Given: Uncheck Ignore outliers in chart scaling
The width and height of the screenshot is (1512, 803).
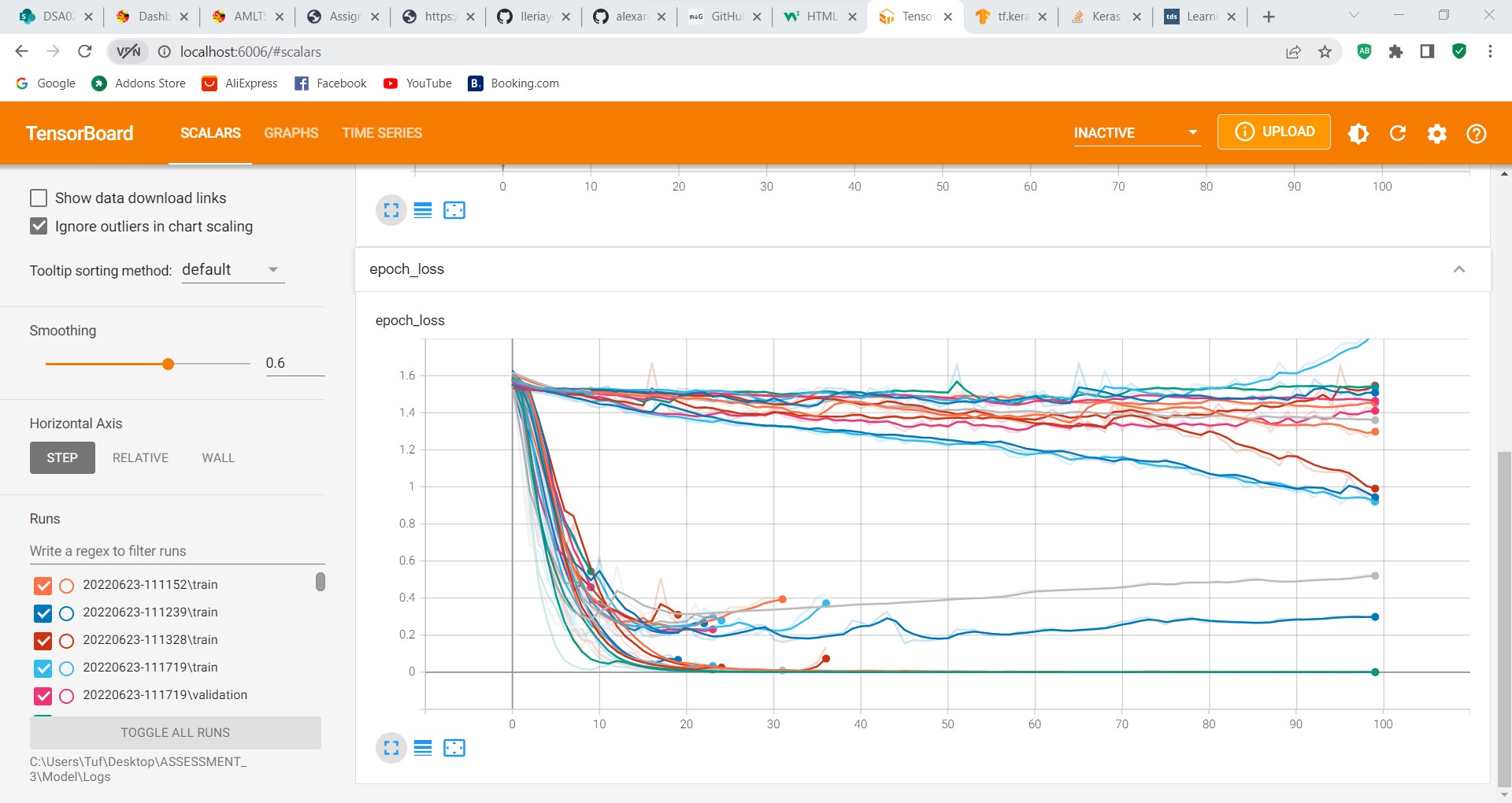Looking at the screenshot, I should (x=38, y=226).
